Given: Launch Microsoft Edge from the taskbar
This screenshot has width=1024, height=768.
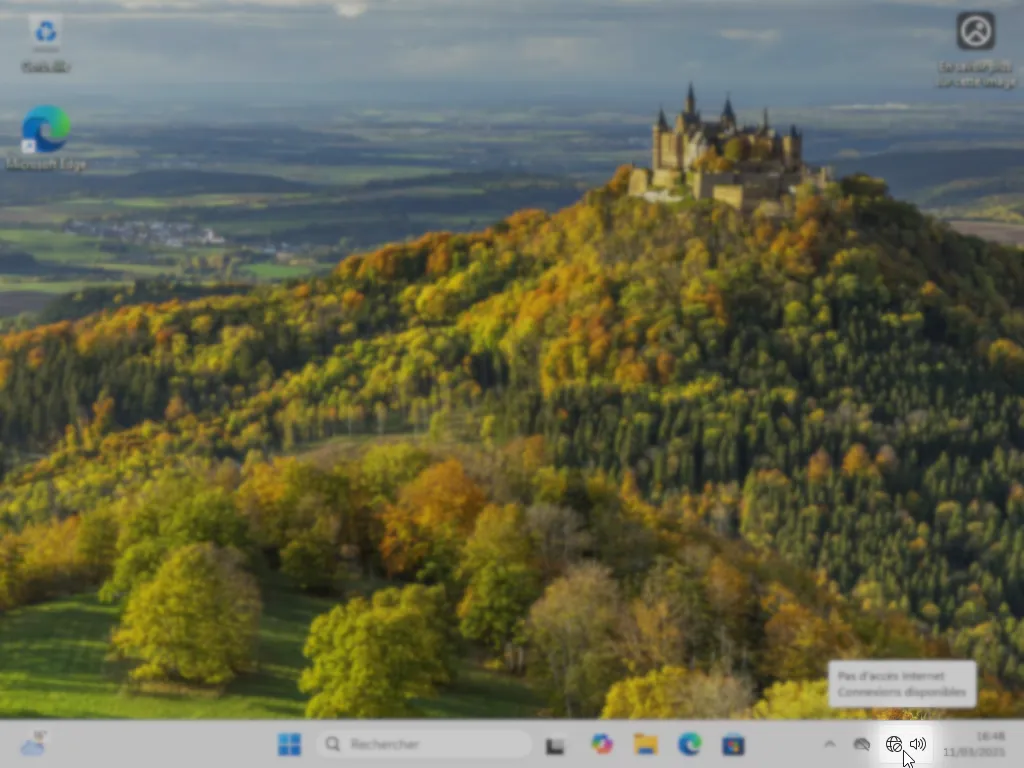Looking at the screenshot, I should click(x=690, y=744).
